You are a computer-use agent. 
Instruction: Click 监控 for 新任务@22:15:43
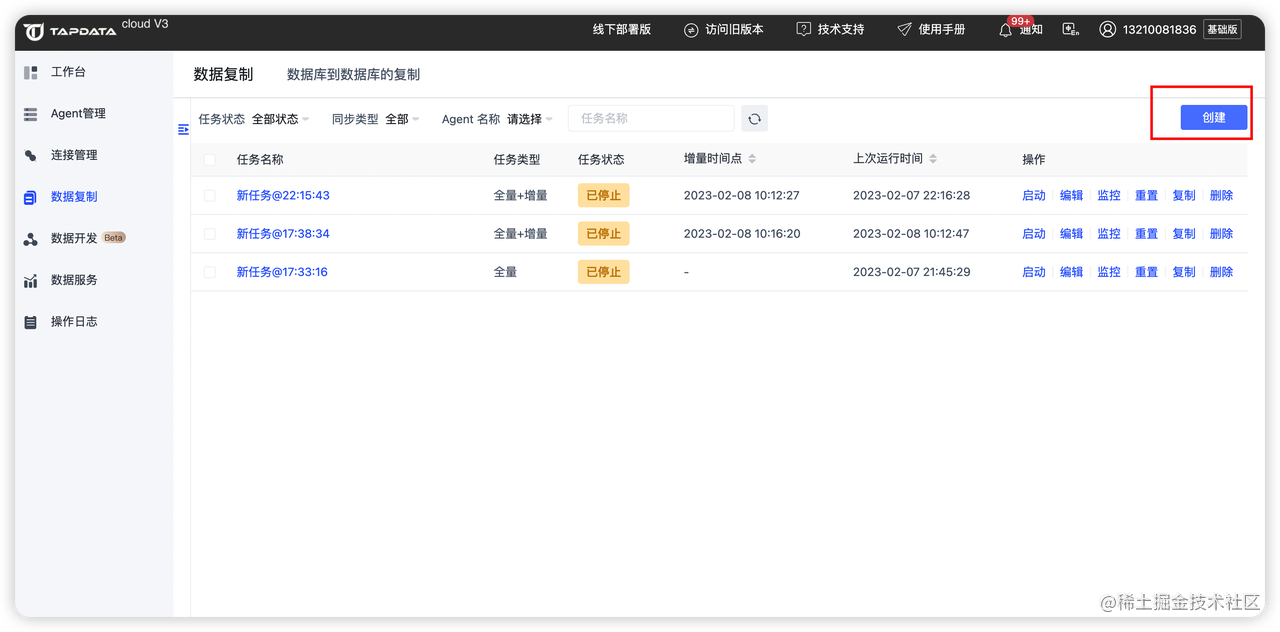pyautogui.click(x=1109, y=195)
